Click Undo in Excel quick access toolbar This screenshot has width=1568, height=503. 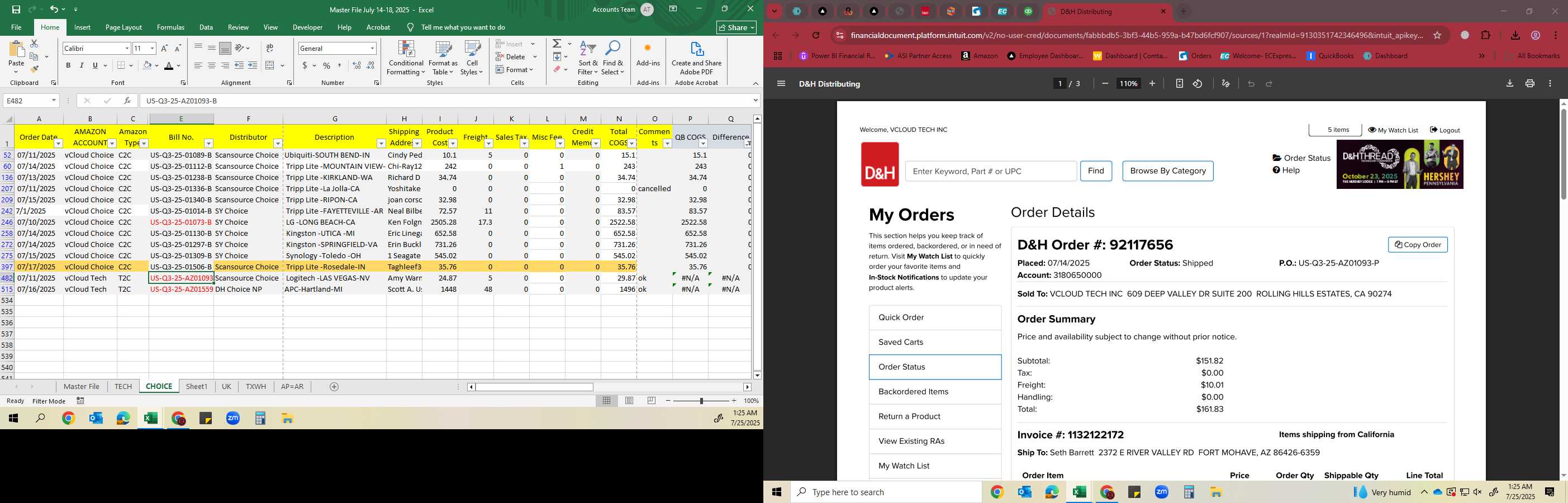(54, 9)
